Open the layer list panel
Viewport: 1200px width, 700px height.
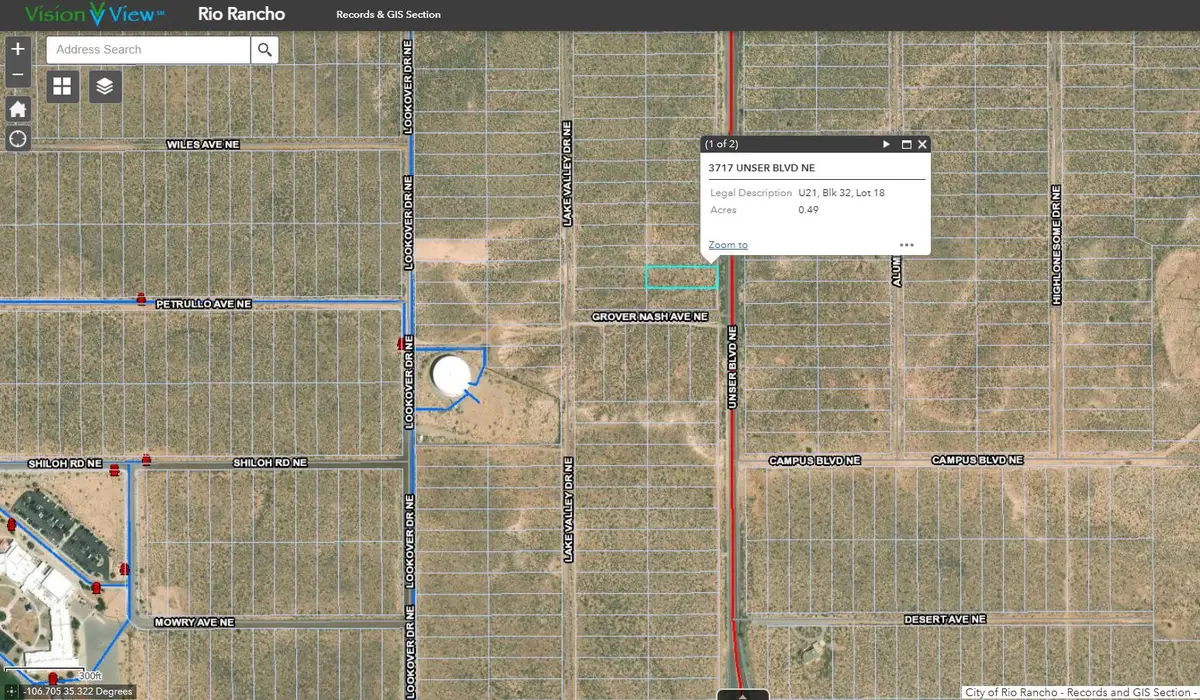click(104, 86)
